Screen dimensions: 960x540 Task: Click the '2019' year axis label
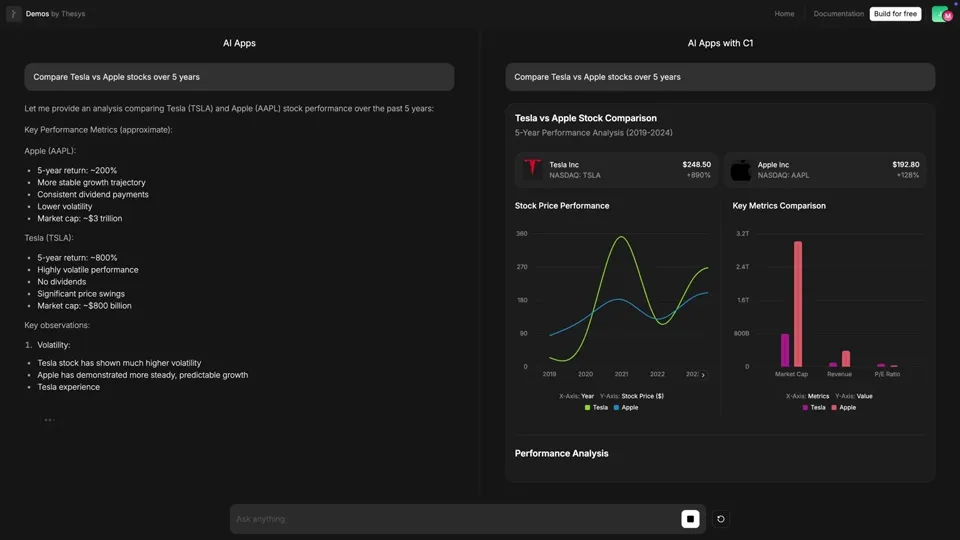click(549, 374)
